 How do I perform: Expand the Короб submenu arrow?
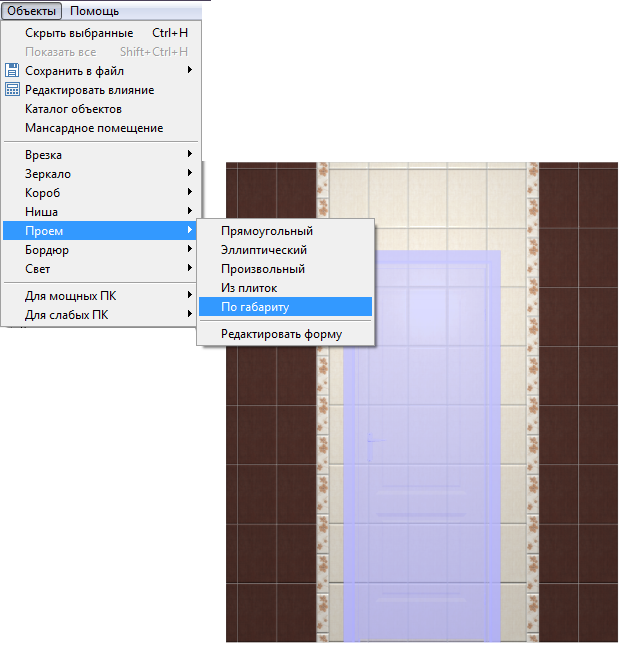coord(190,191)
